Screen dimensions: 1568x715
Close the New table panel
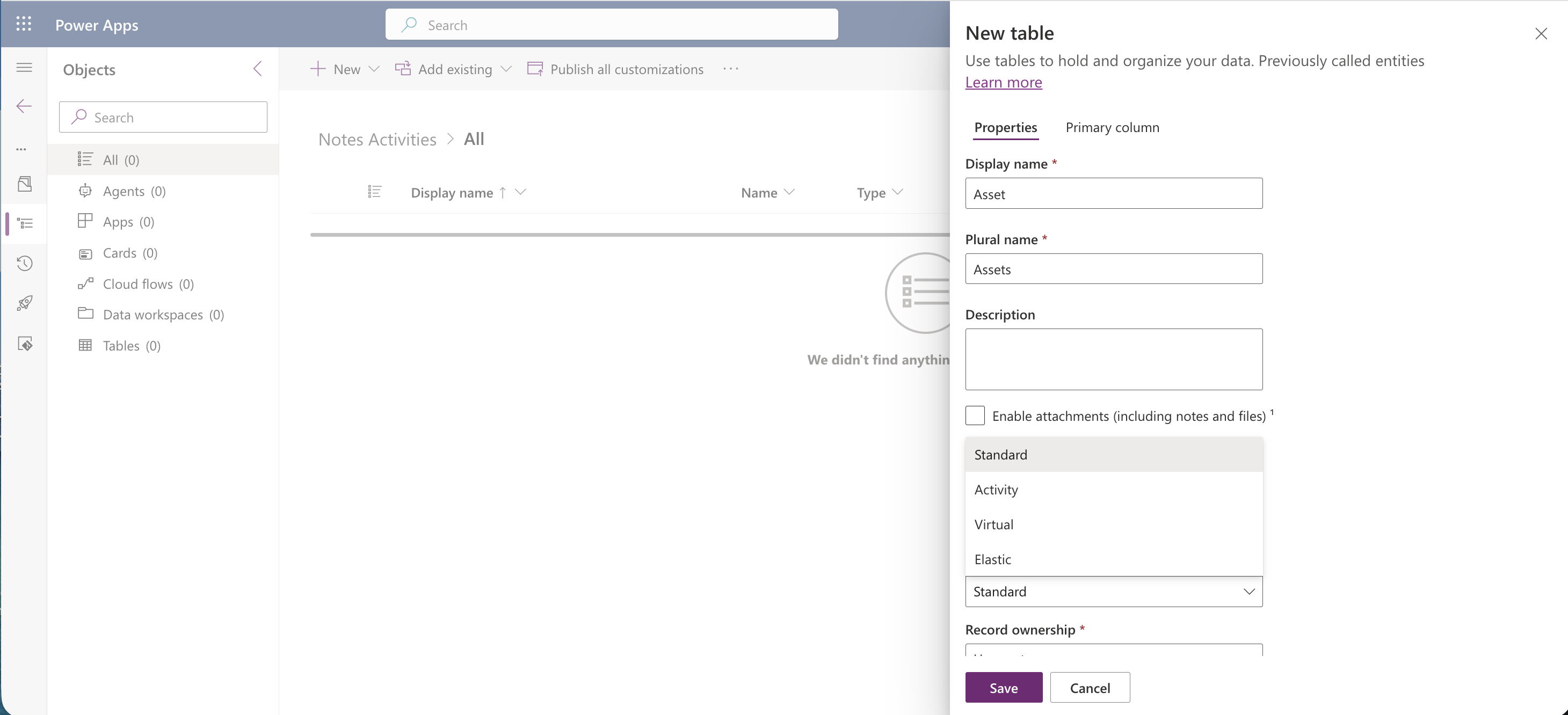coord(1541,33)
